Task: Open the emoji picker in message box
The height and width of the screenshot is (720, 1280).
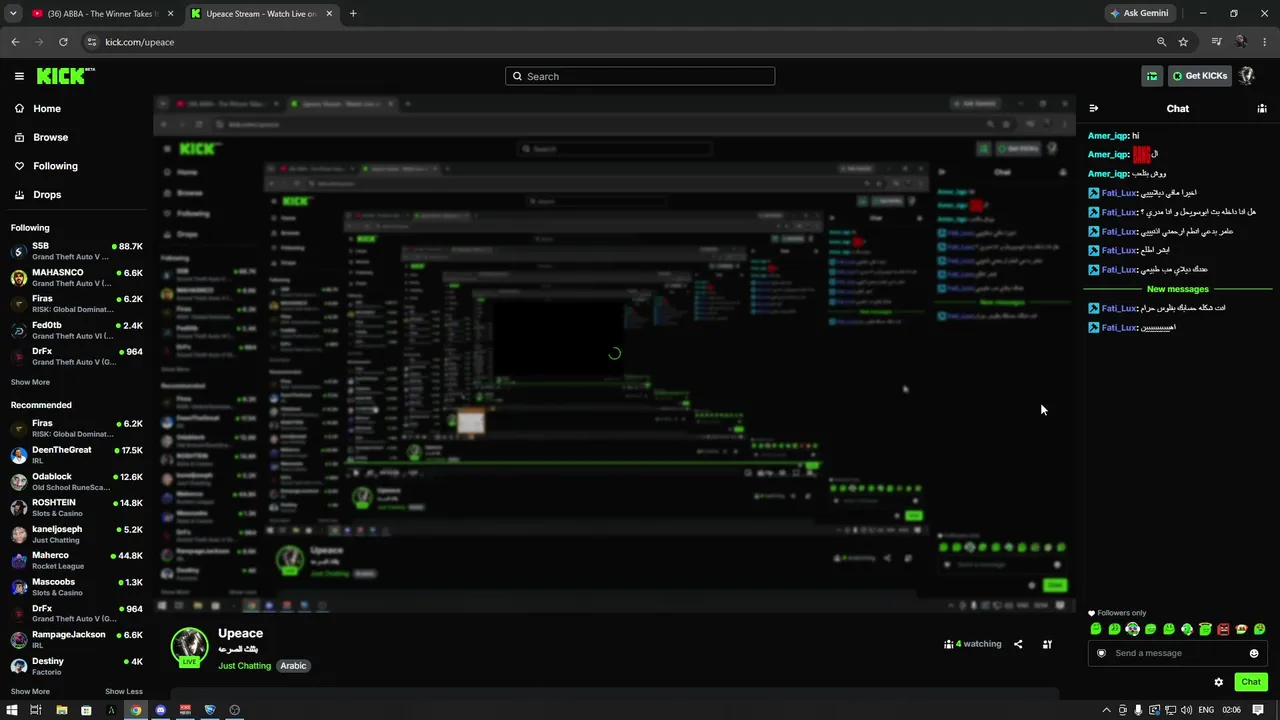Action: click(x=1254, y=653)
